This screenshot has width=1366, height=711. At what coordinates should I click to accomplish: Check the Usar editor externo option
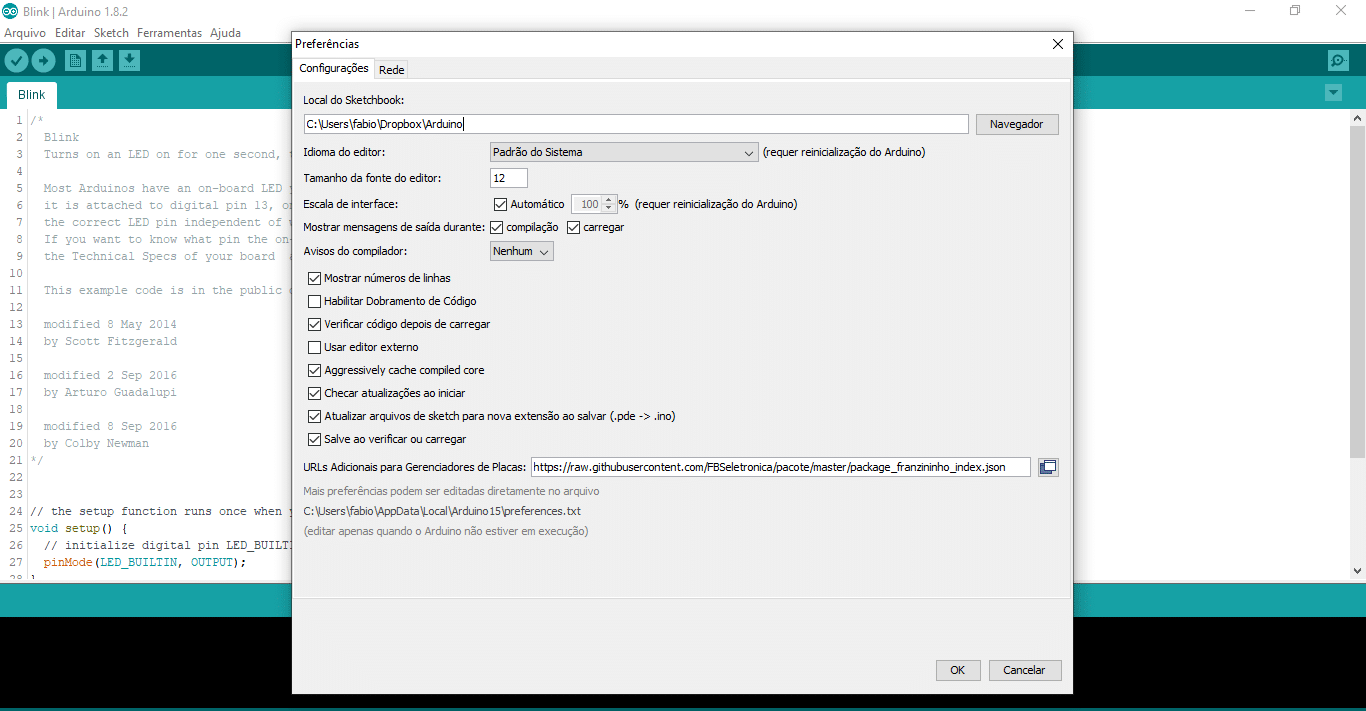click(315, 347)
